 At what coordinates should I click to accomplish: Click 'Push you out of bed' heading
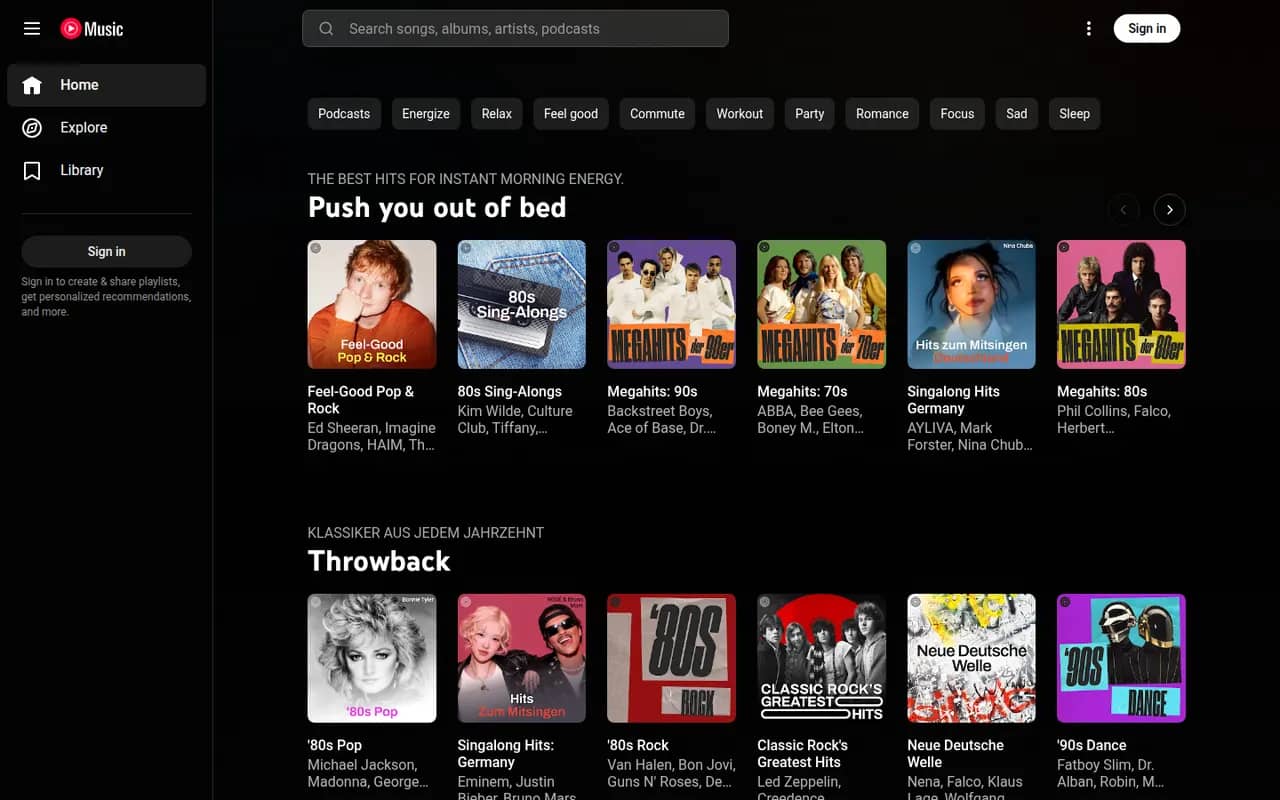437,207
